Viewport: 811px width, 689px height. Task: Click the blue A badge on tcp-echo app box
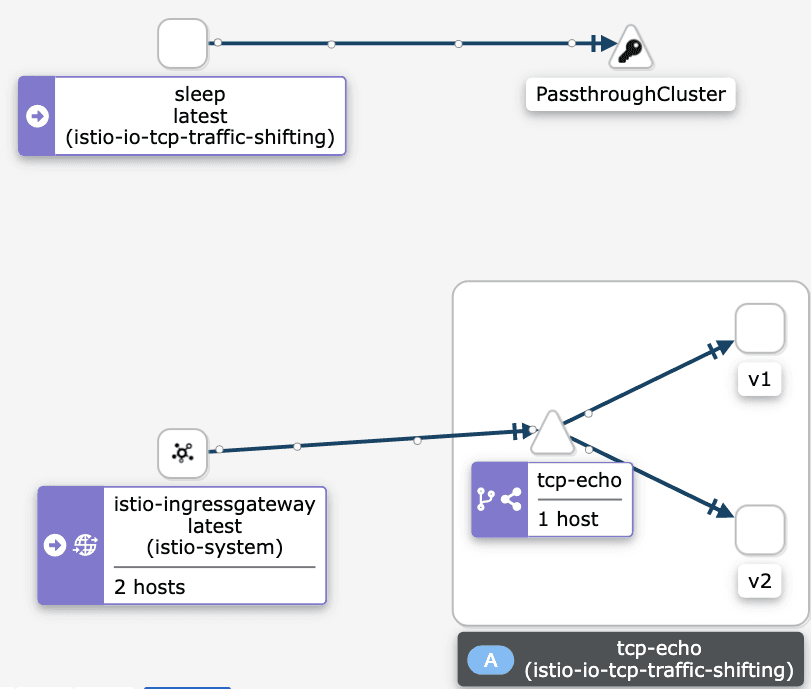point(490,659)
